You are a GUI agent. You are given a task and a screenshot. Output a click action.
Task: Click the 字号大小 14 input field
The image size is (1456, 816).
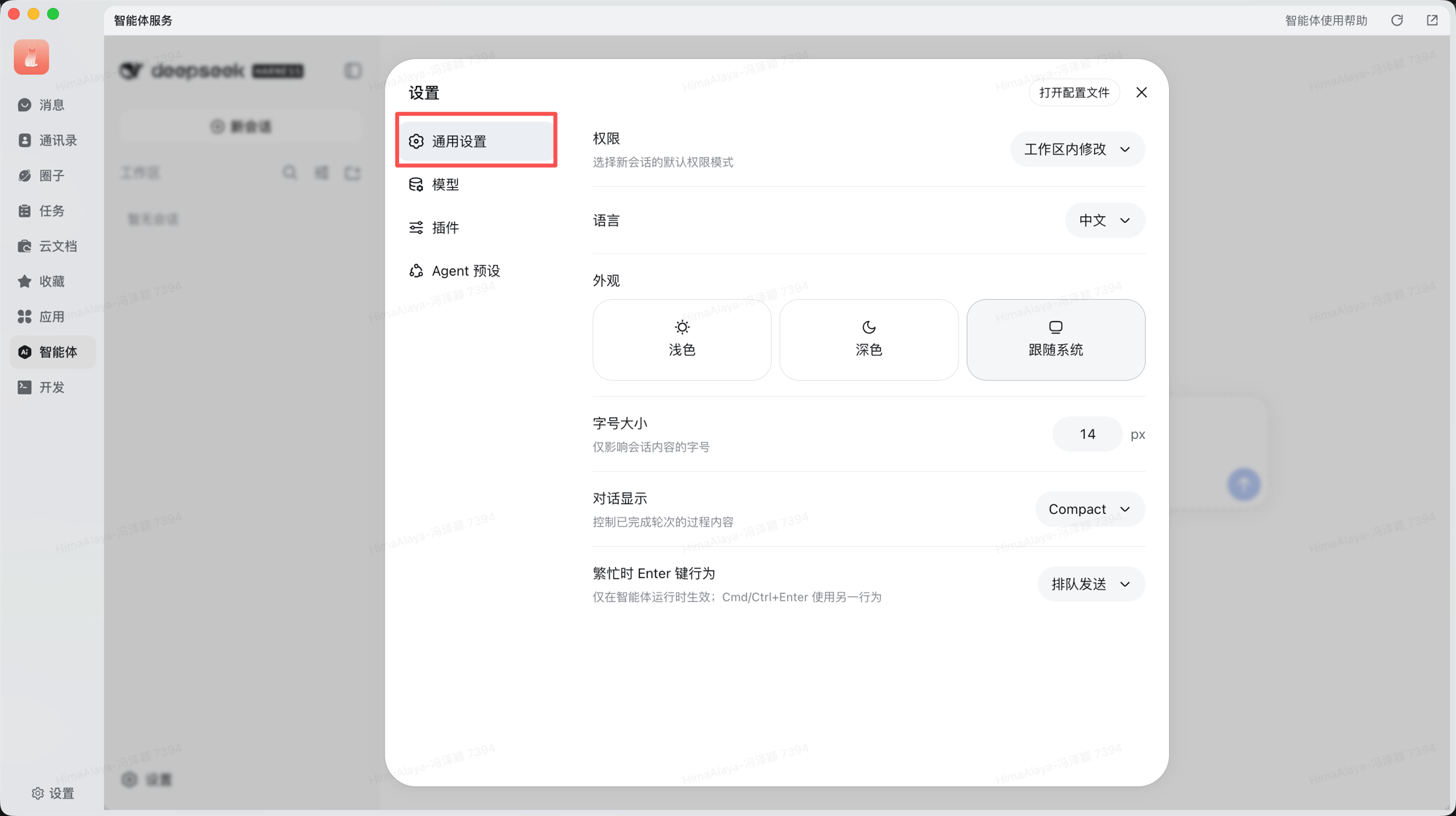tap(1087, 434)
